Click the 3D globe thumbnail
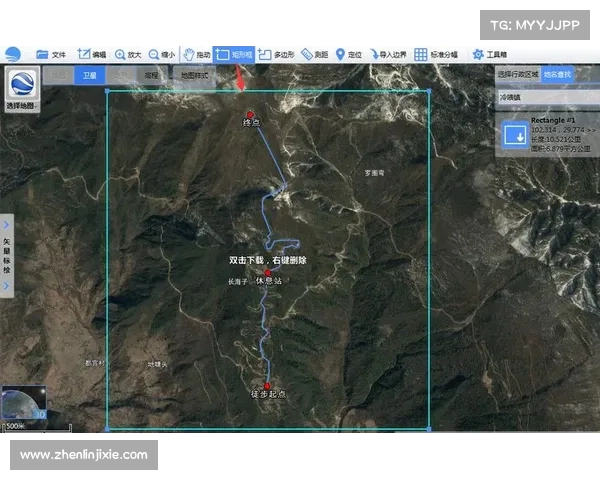600x480 pixels. [24, 402]
